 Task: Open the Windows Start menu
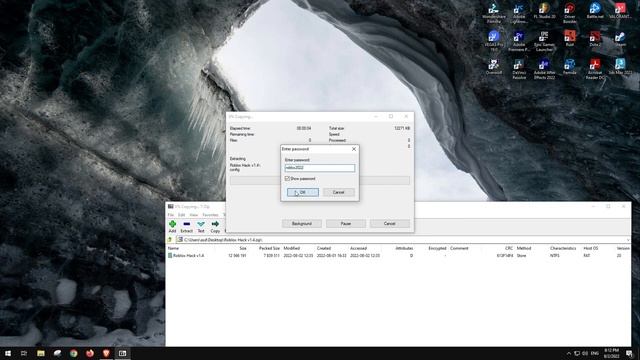8,353
